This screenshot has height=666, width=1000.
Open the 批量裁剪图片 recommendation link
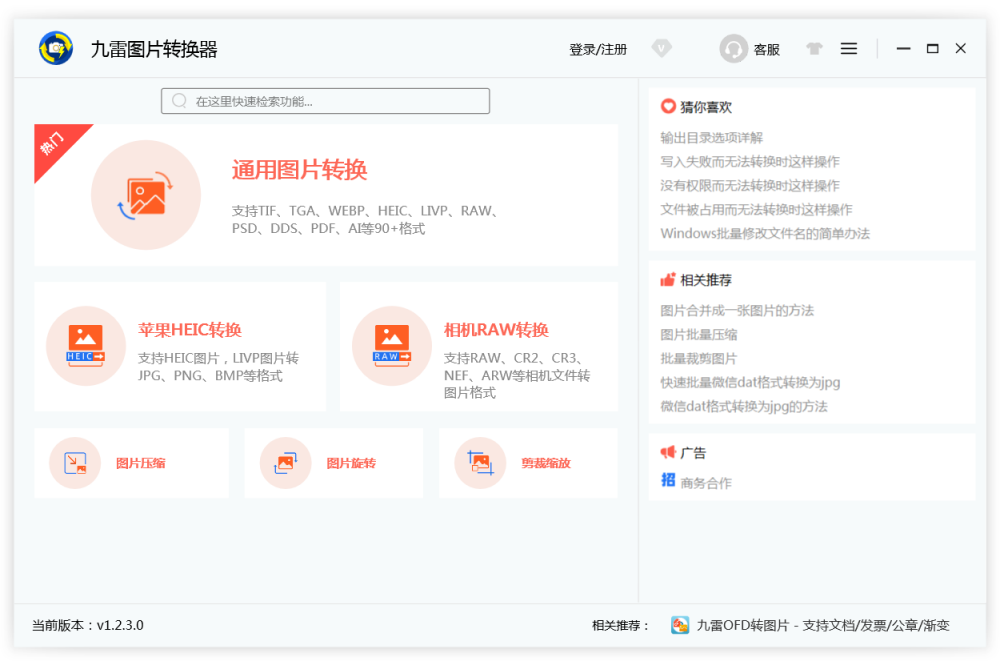(x=699, y=359)
